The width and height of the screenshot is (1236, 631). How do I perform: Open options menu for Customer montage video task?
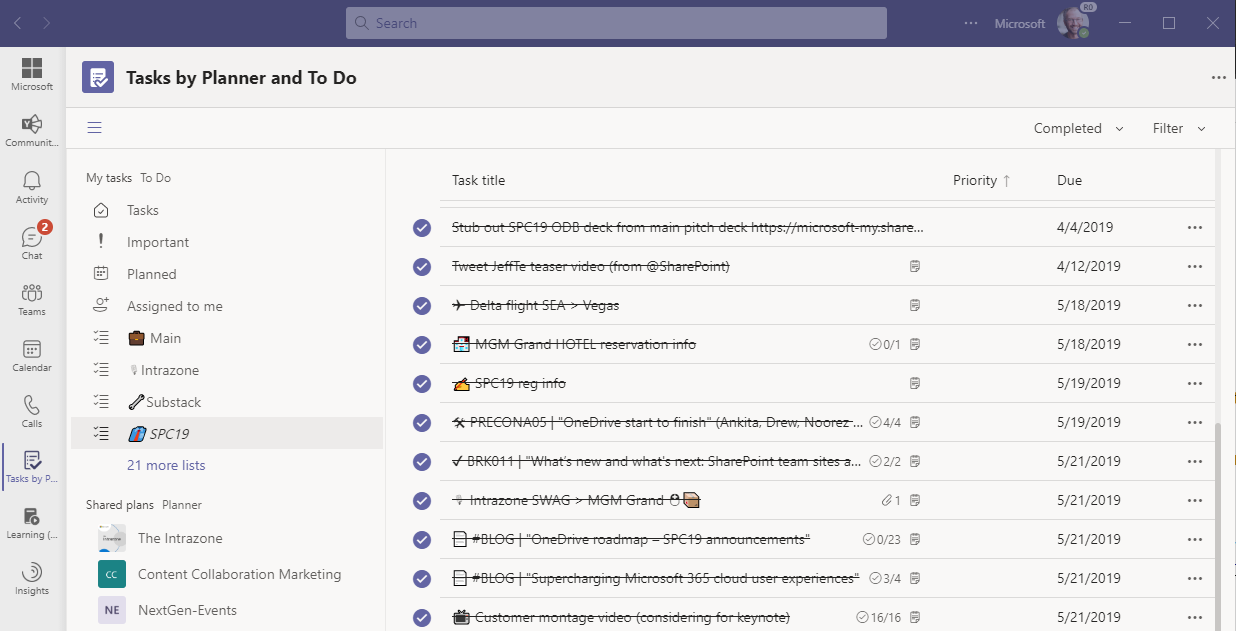pyautogui.click(x=1194, y=616)
